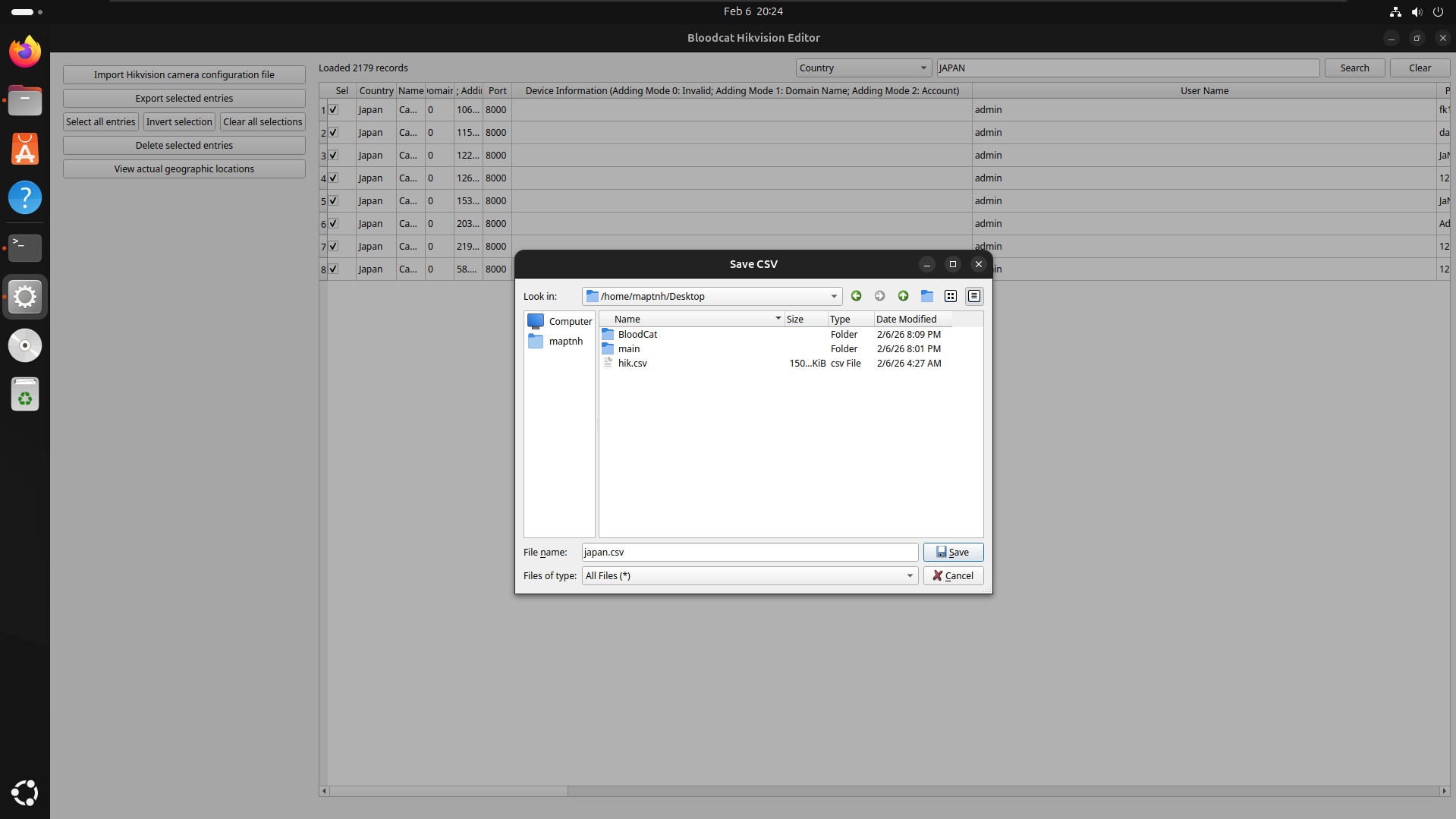Viewport: 1456px width, 819px height.
Task: Click in the File name field
Action: (750, 553)
